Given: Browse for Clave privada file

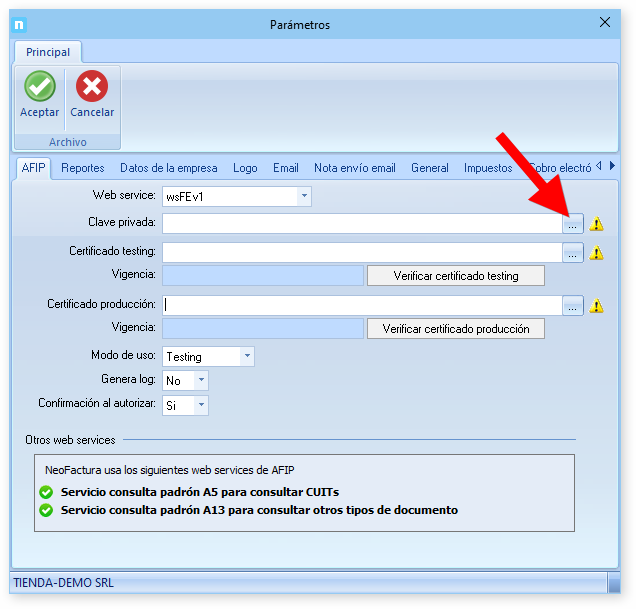Looking at the screenshot, I should pos(572,225).
